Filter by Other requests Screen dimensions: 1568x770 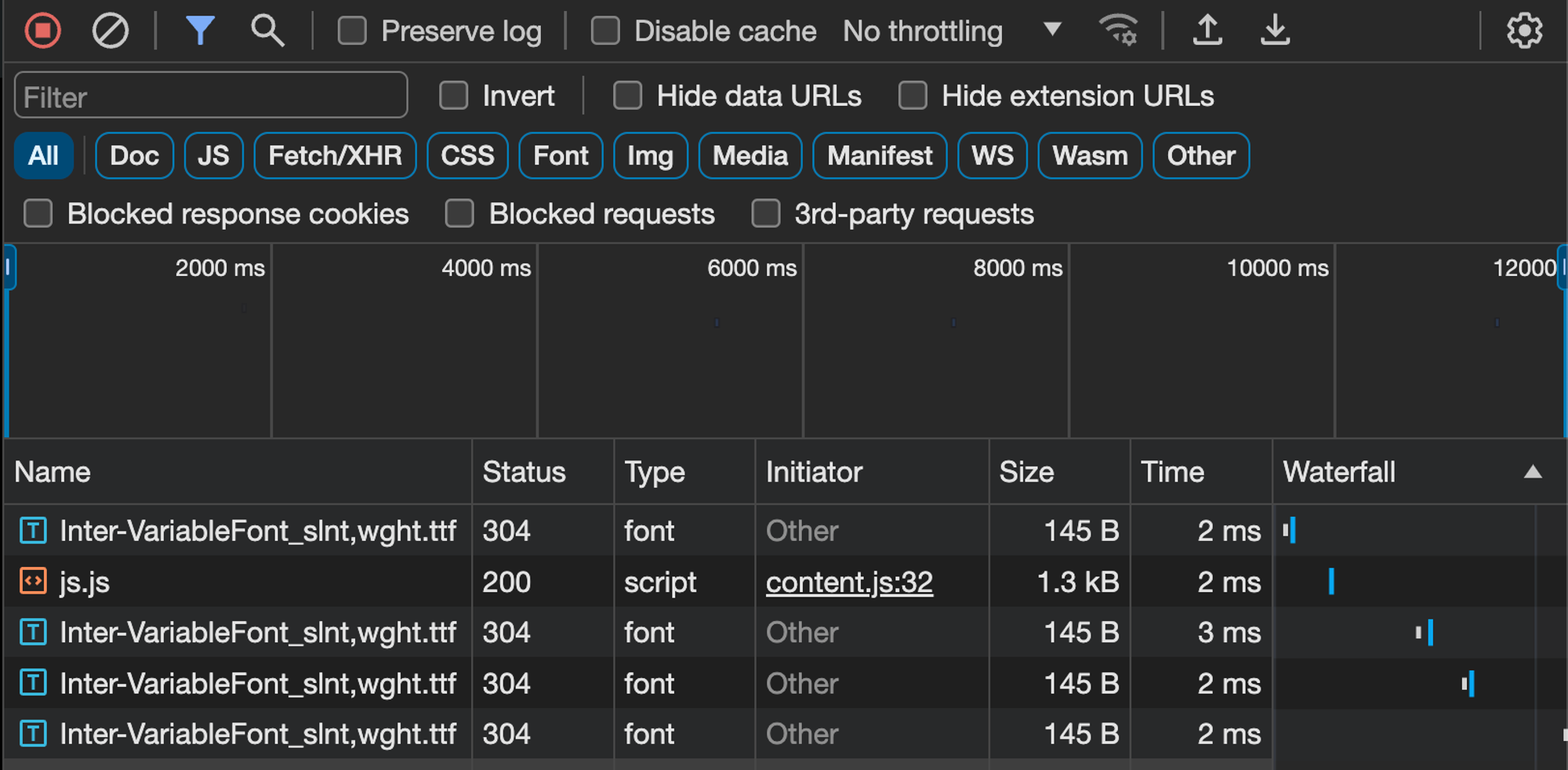(1201, 155)
